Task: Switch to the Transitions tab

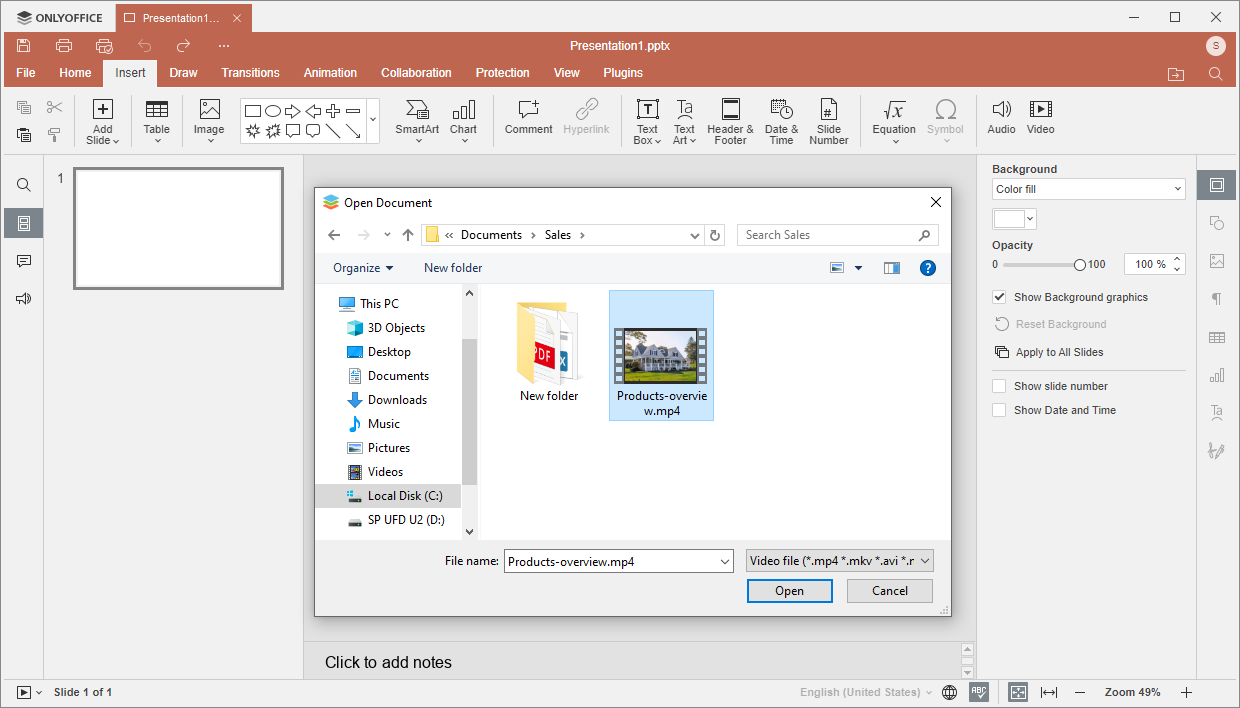Action: pos(250,73)
